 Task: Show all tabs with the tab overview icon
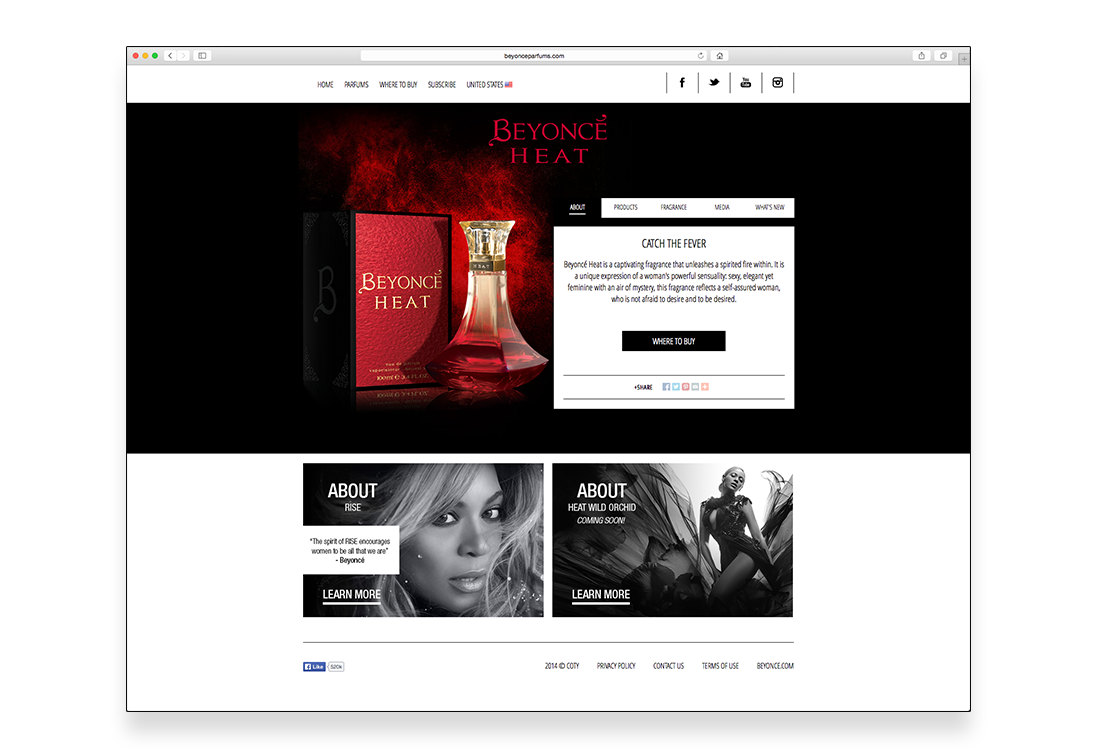[944, 55]
